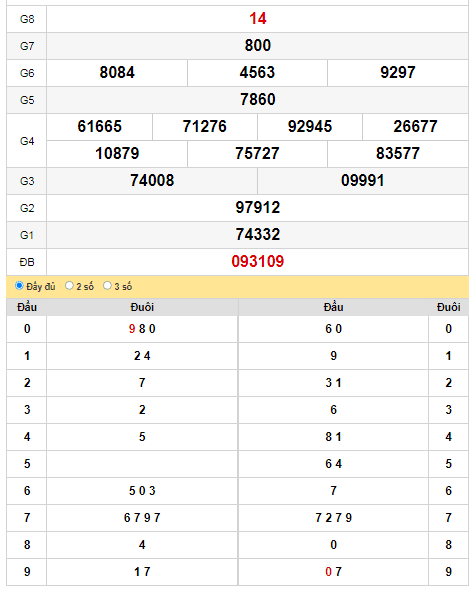Click the special prize number 093109
This screenshot has height=591, width=473.
(257, 262)
